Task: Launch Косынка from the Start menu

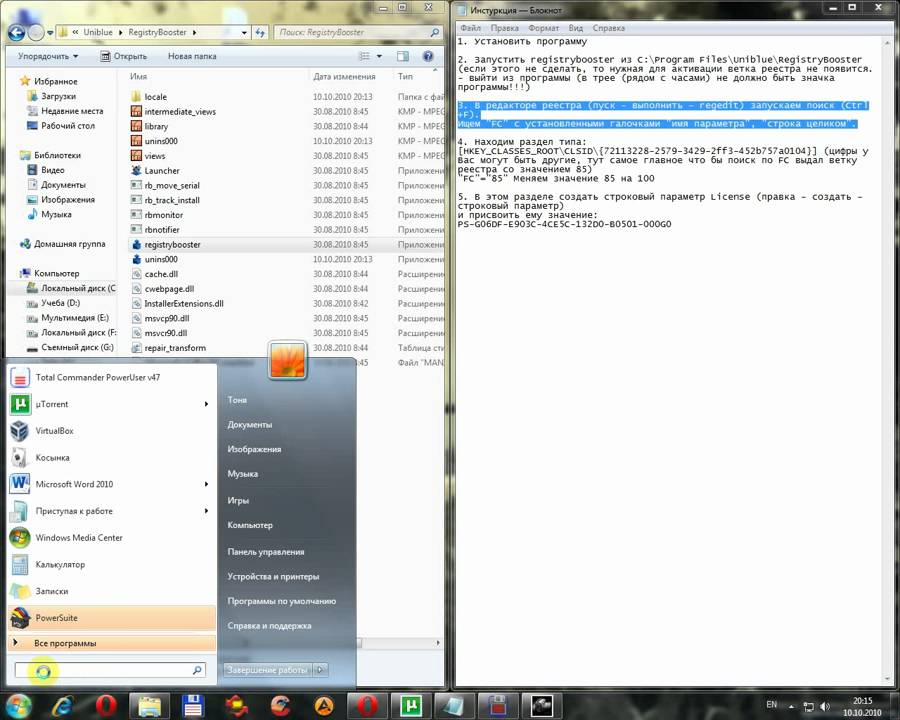Action: [x=112, y=458]
